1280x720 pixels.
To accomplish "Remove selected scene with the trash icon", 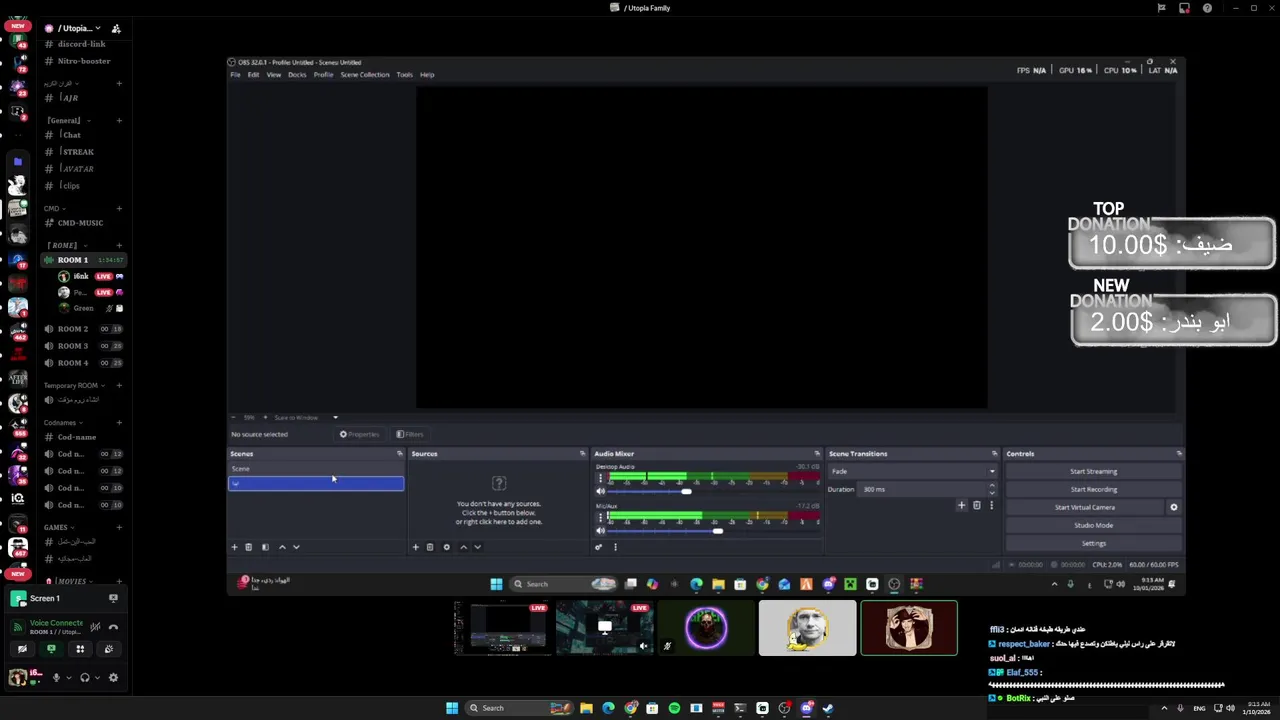I will (x=248, y=547).
